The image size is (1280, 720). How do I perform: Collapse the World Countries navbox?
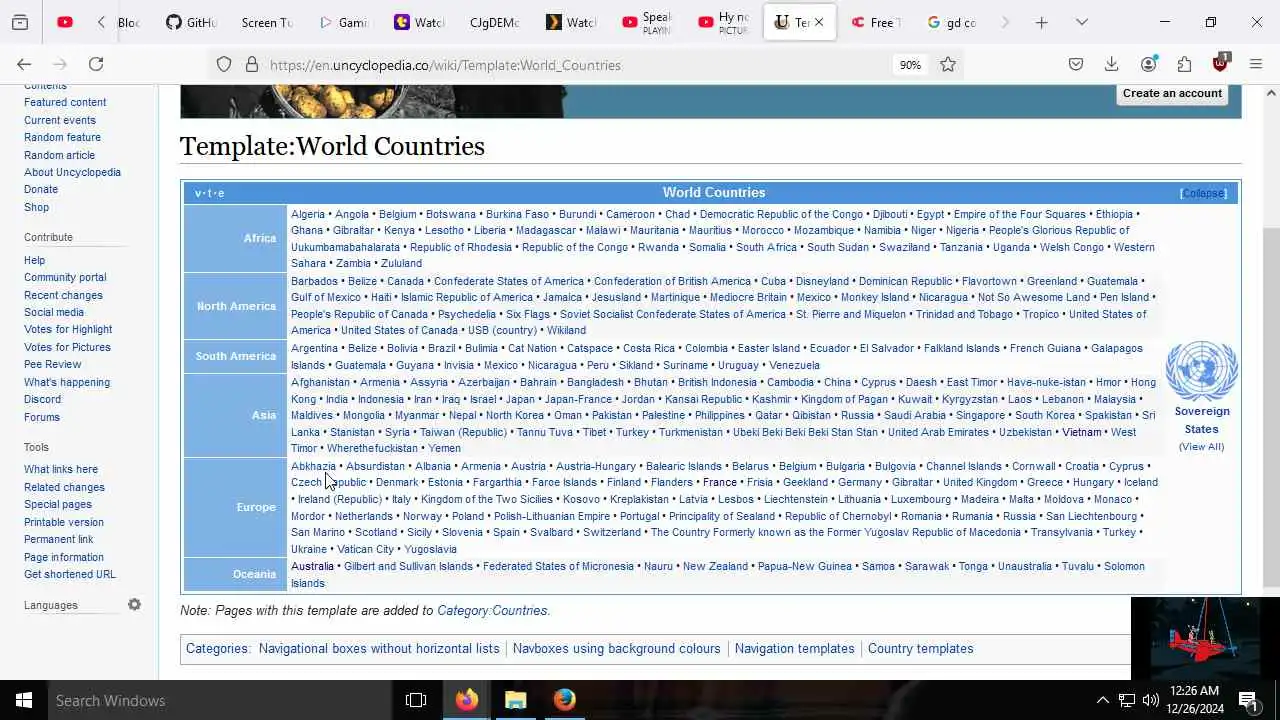1203,193
